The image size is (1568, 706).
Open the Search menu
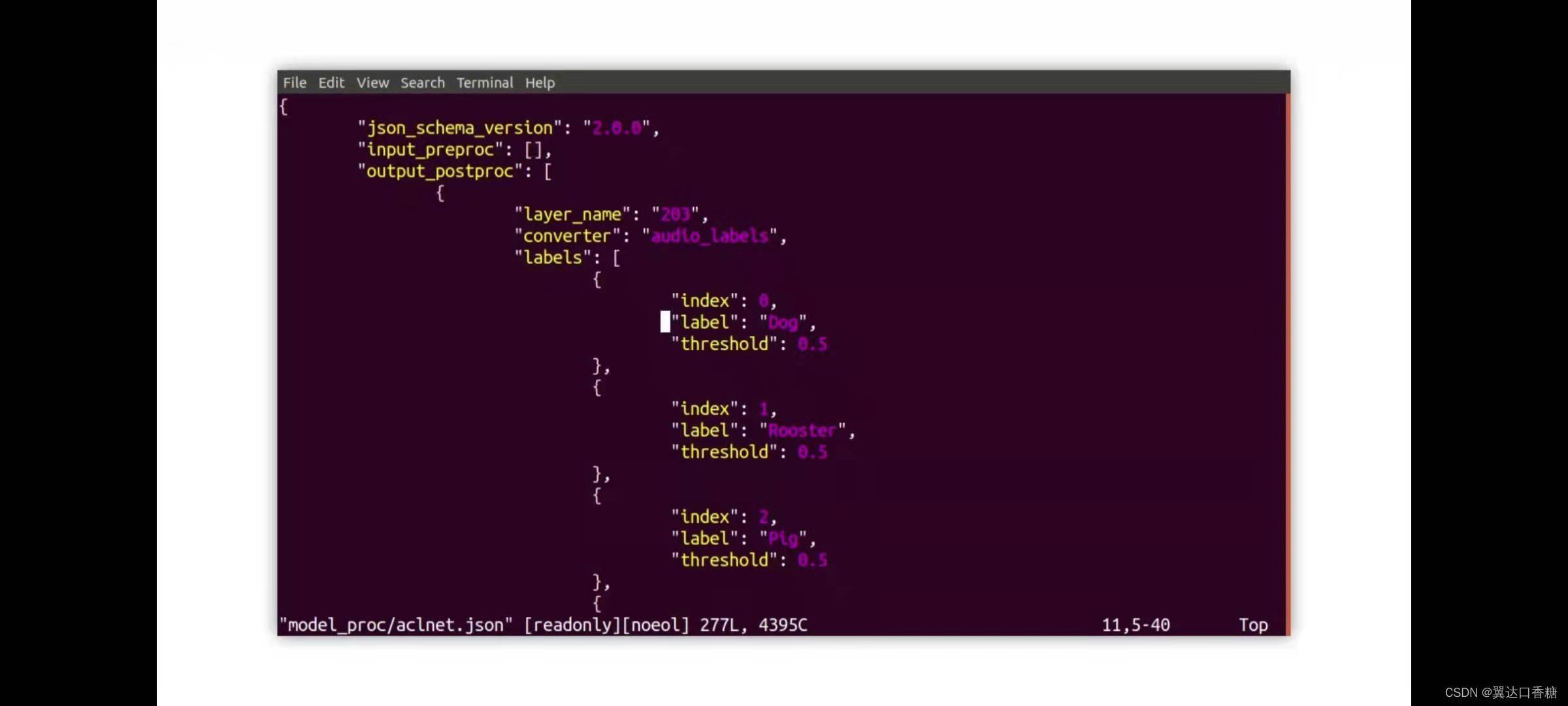pyautogui.click(x=423, y=83)
